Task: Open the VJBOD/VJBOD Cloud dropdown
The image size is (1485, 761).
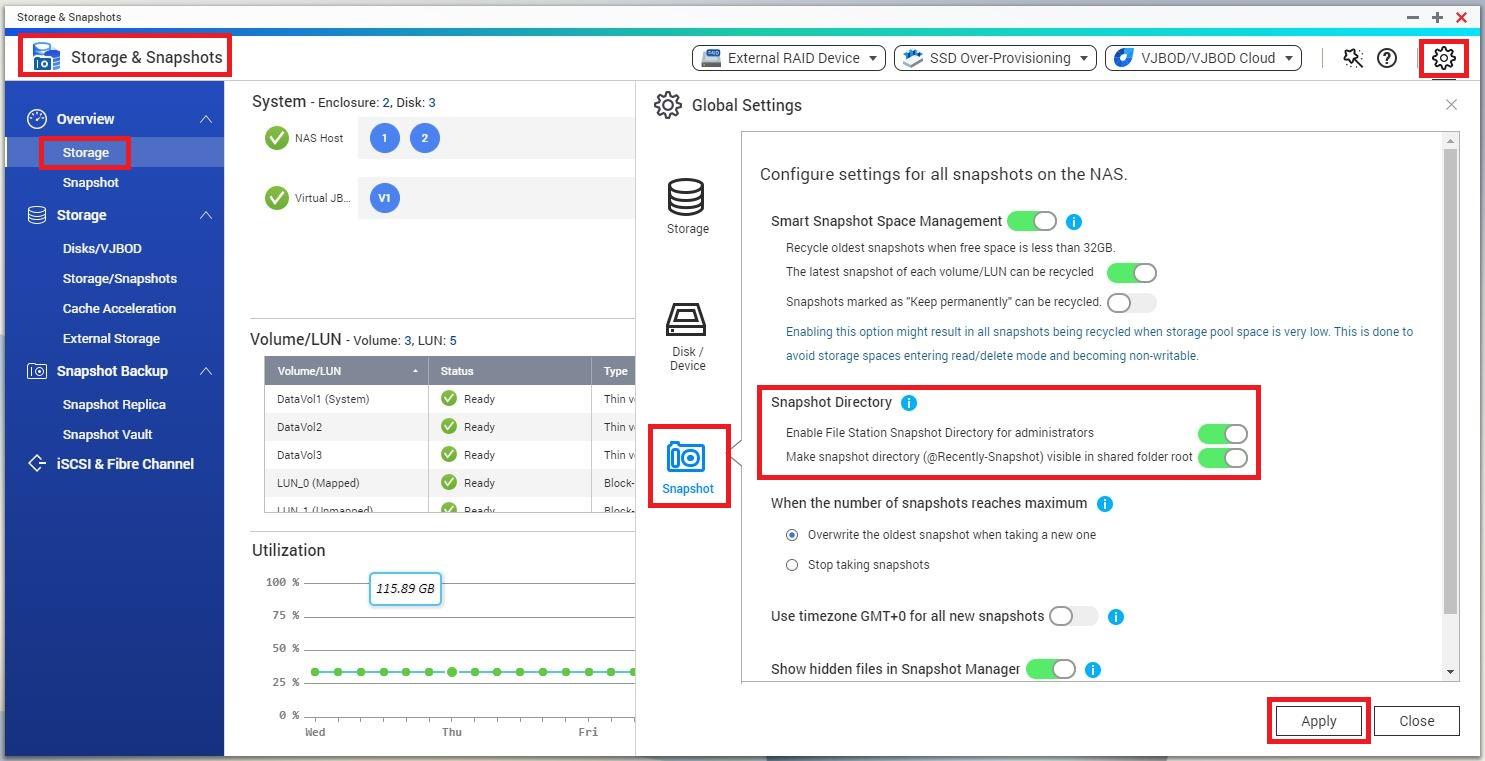Action: pyautogui.click(x=1203, y=58)
